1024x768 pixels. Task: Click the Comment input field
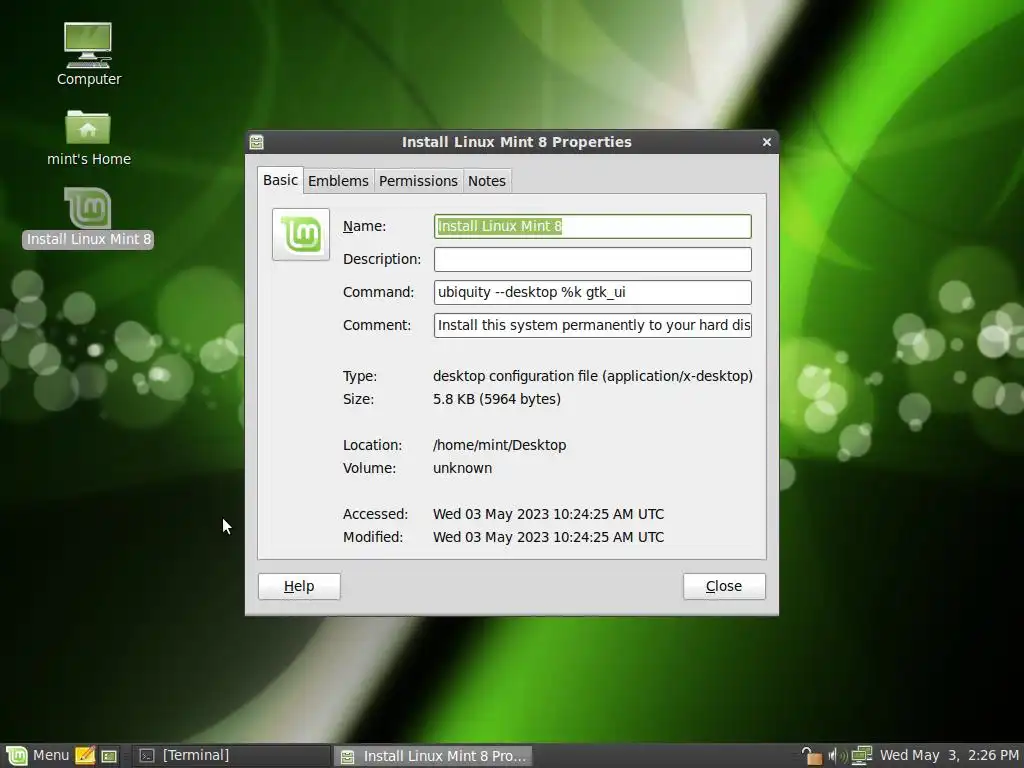(x=592, y=325)
